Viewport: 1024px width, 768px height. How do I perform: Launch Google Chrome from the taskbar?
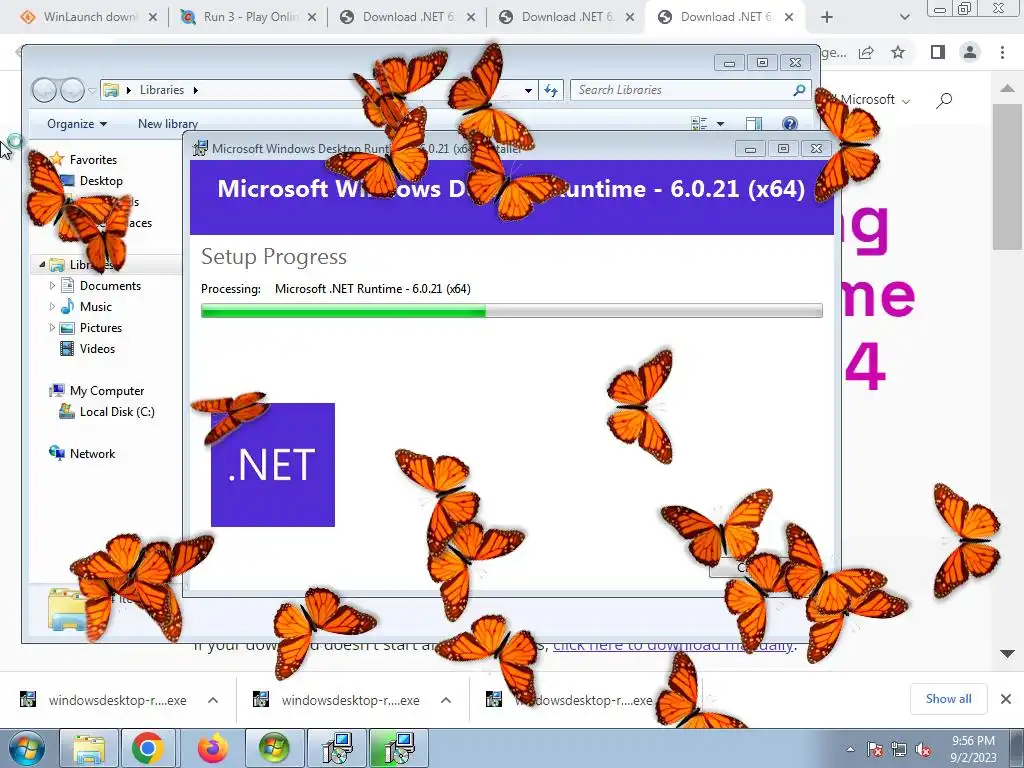tap(148, 748)
